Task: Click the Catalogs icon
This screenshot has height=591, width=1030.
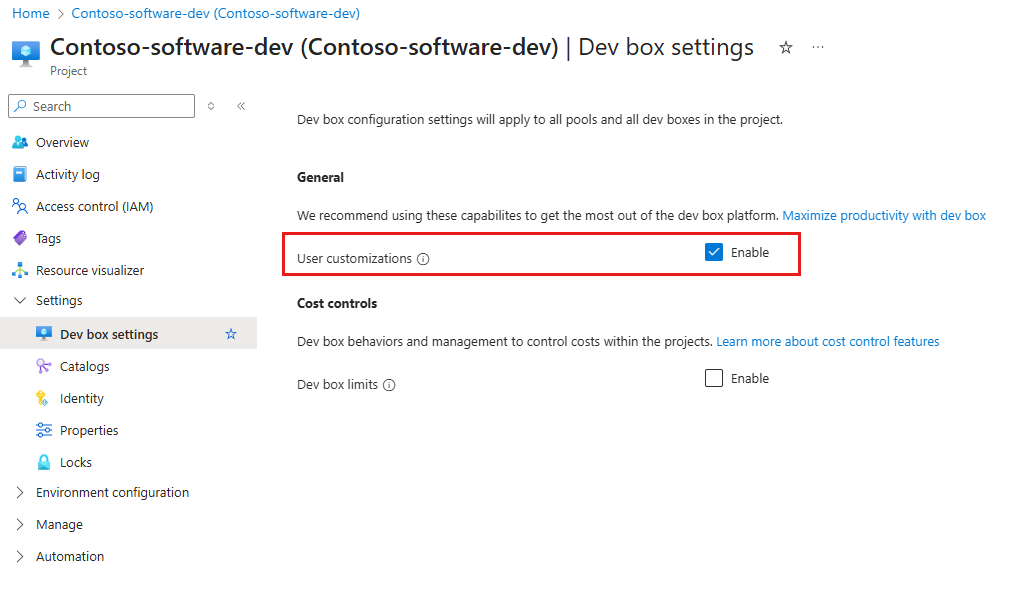Action: point(44,366)
